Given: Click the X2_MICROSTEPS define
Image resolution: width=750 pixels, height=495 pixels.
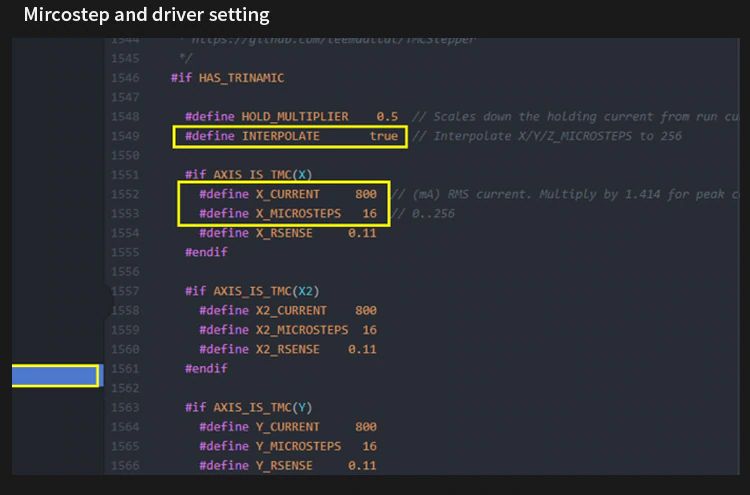Looking at the screenshot, I should (288, 330).
